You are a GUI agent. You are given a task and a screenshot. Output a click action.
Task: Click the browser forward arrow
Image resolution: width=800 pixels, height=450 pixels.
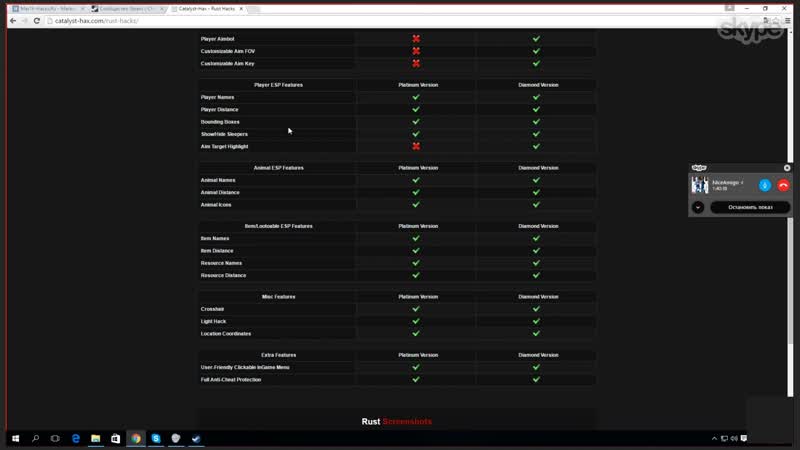pyautogui.click(x=24, y=21)
